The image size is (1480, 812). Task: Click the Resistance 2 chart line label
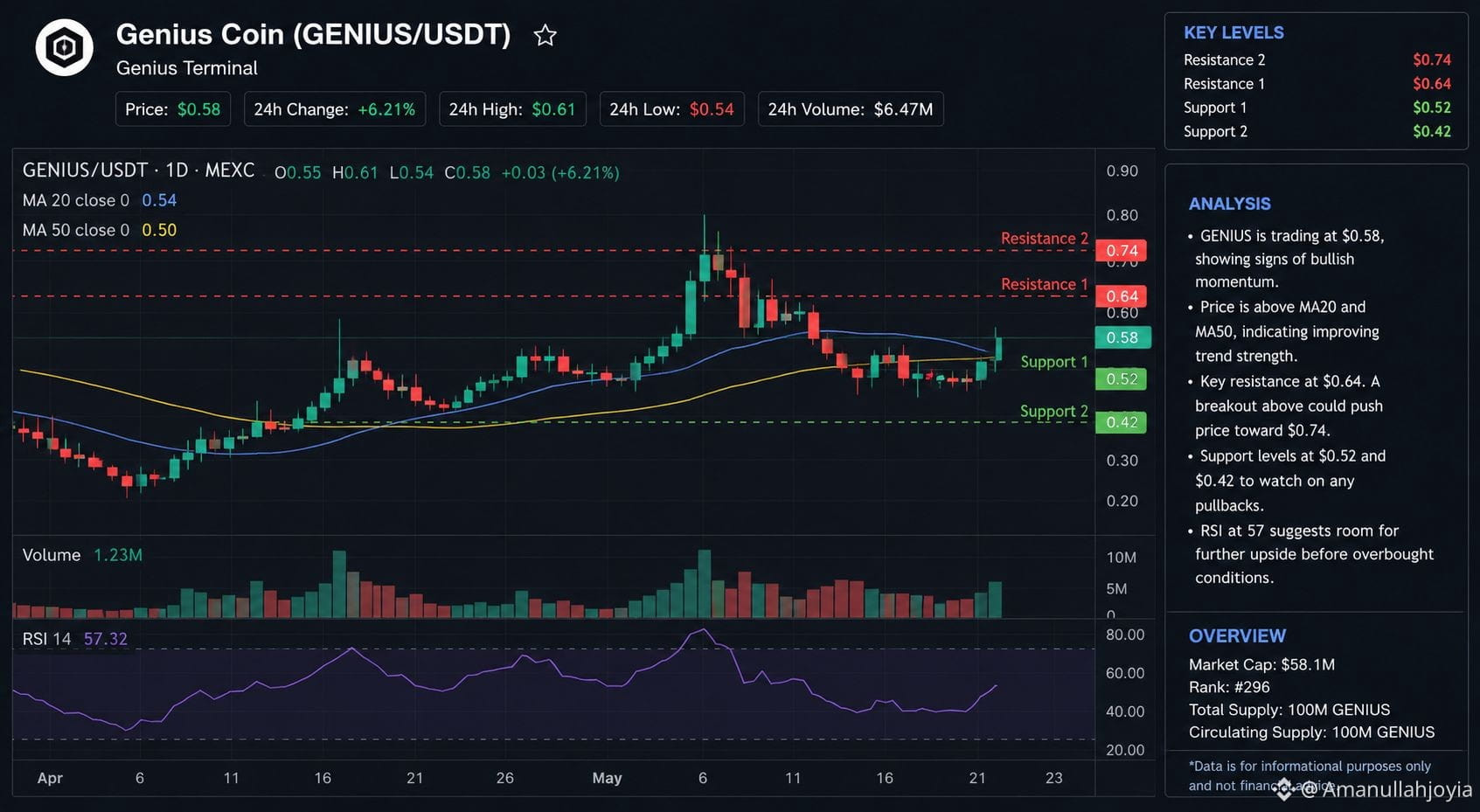[1045, 238]
